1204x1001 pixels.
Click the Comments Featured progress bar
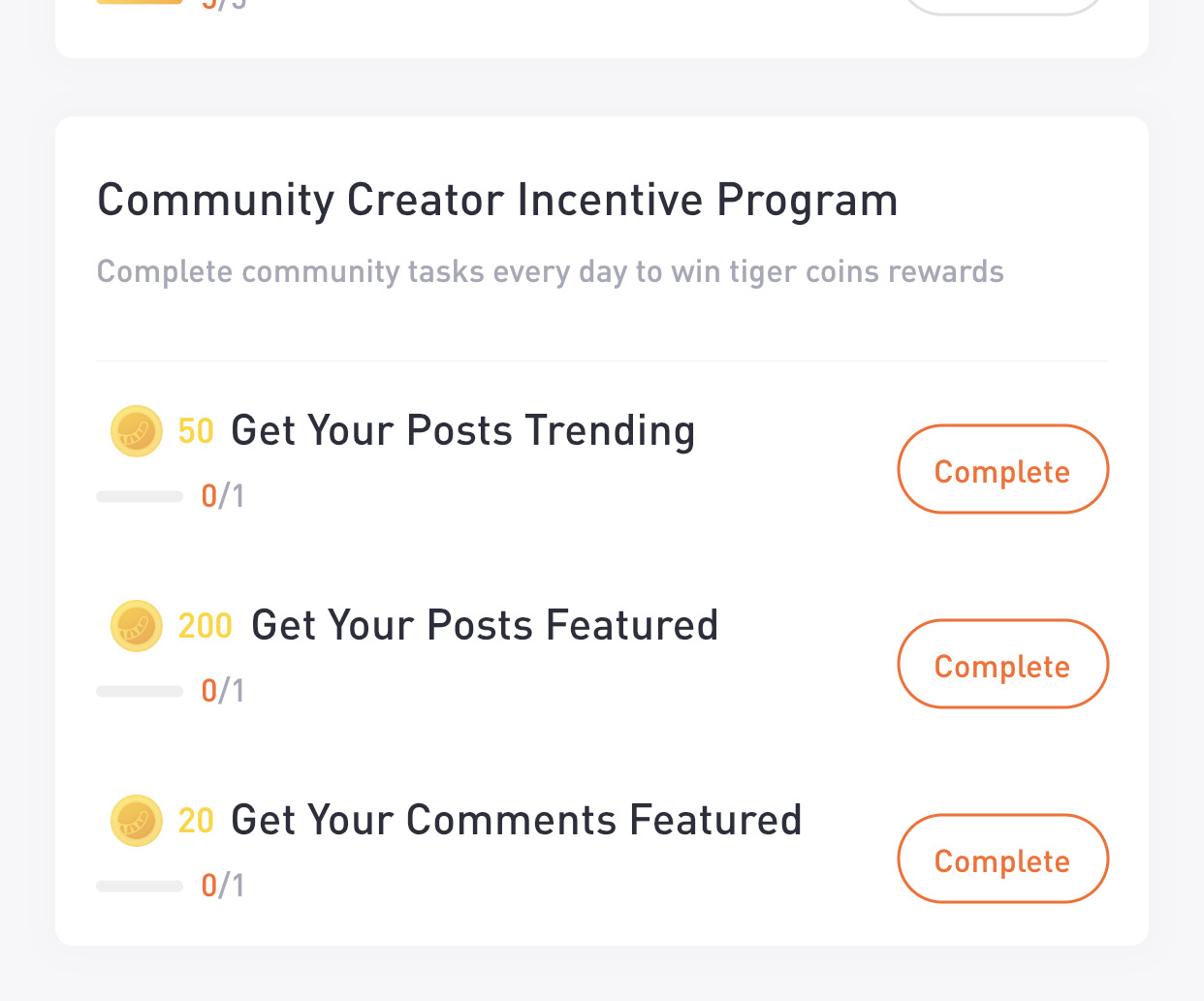tap(140, 887)
